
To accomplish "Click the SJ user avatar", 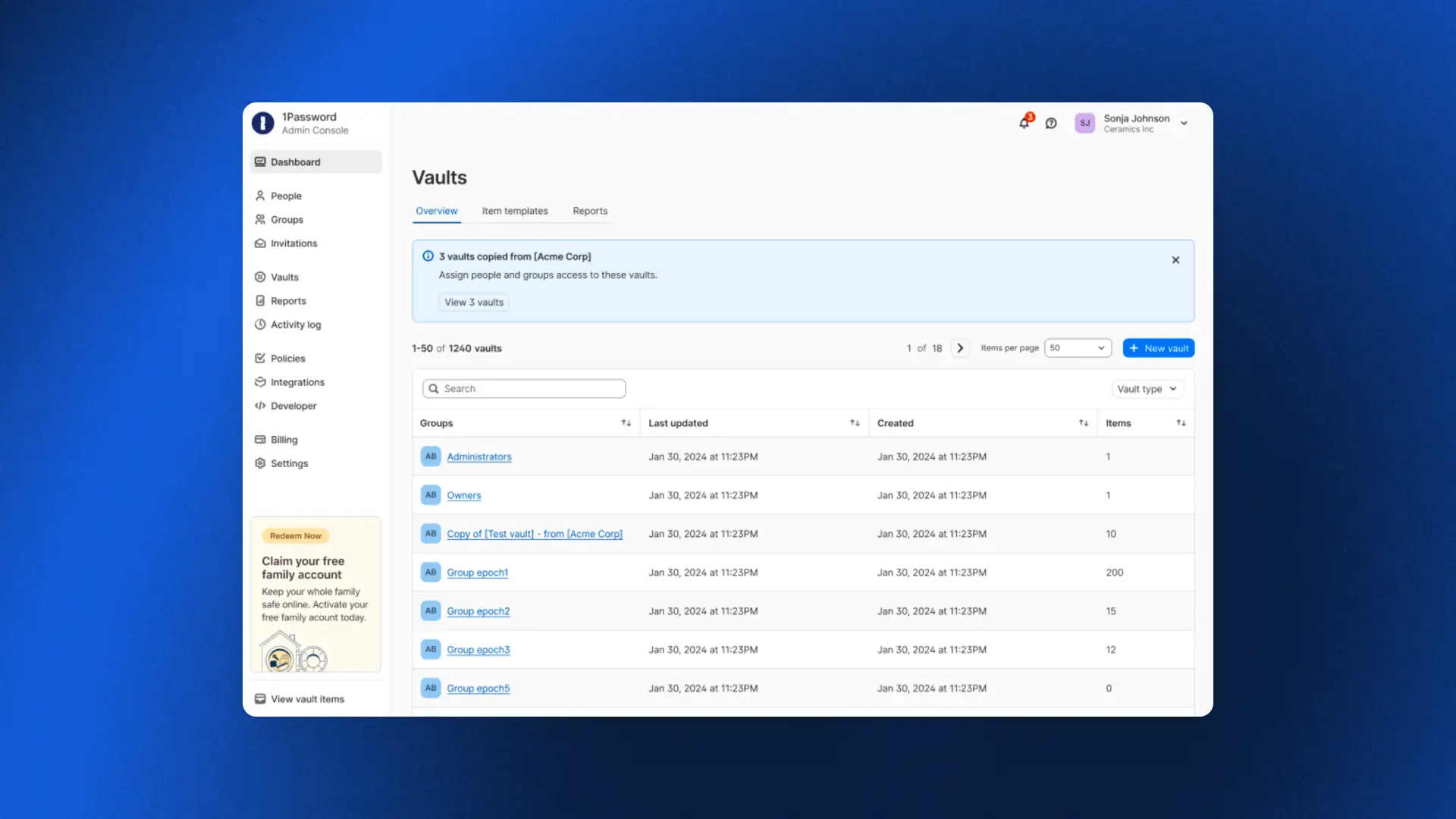I will click(1084, 123).
